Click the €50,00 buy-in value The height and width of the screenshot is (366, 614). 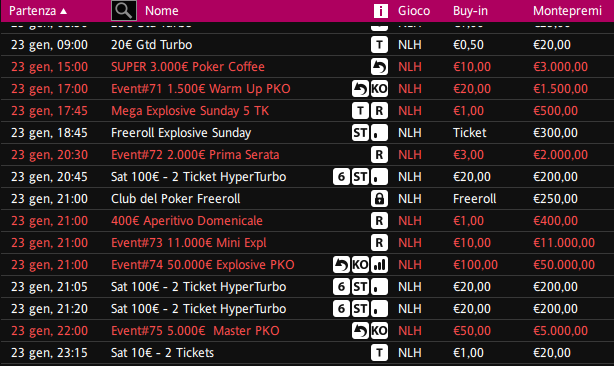(472, 331)
